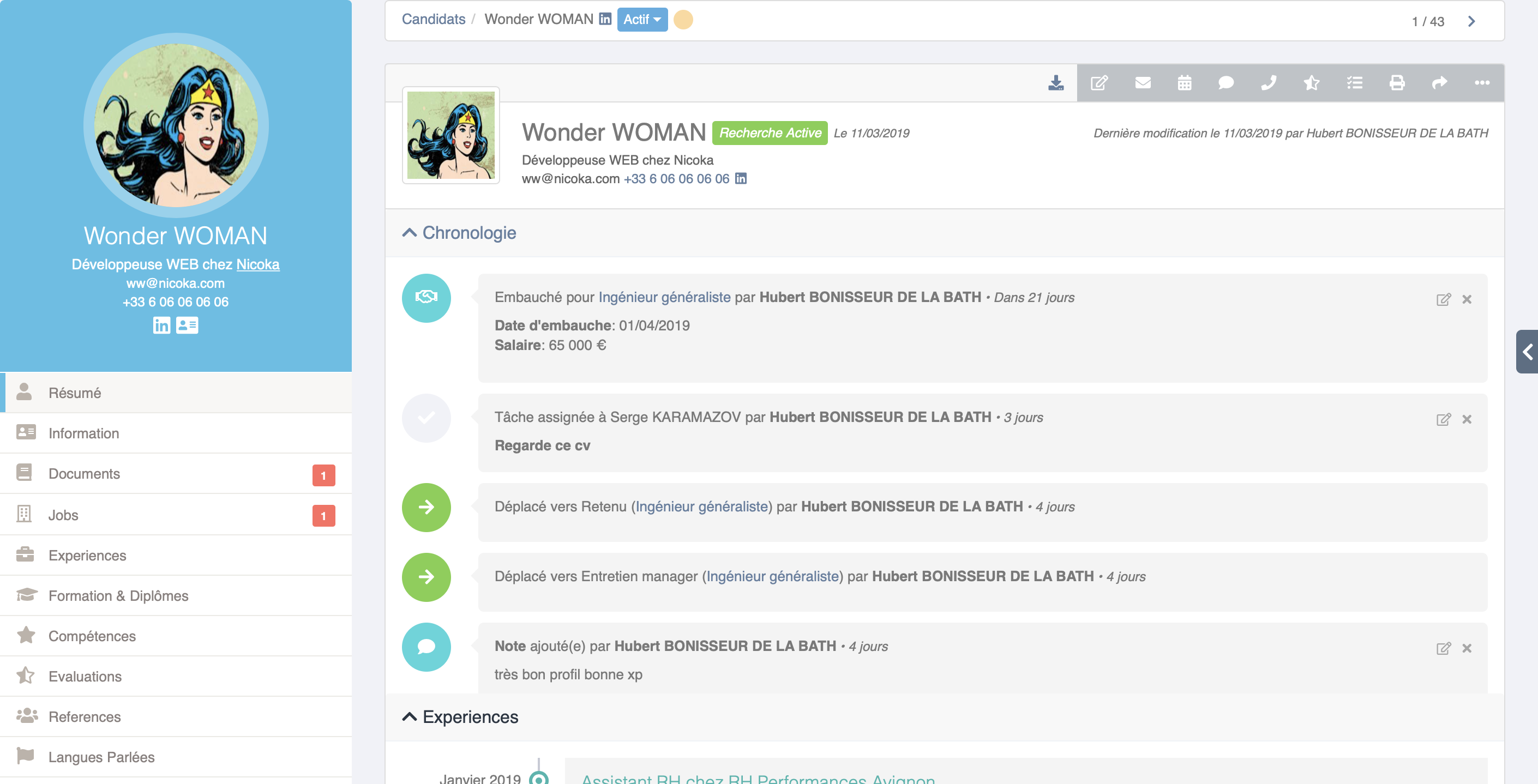Log a call with the phone icon
Viewport: 1538px width, 784px height.
point(1268,83)
